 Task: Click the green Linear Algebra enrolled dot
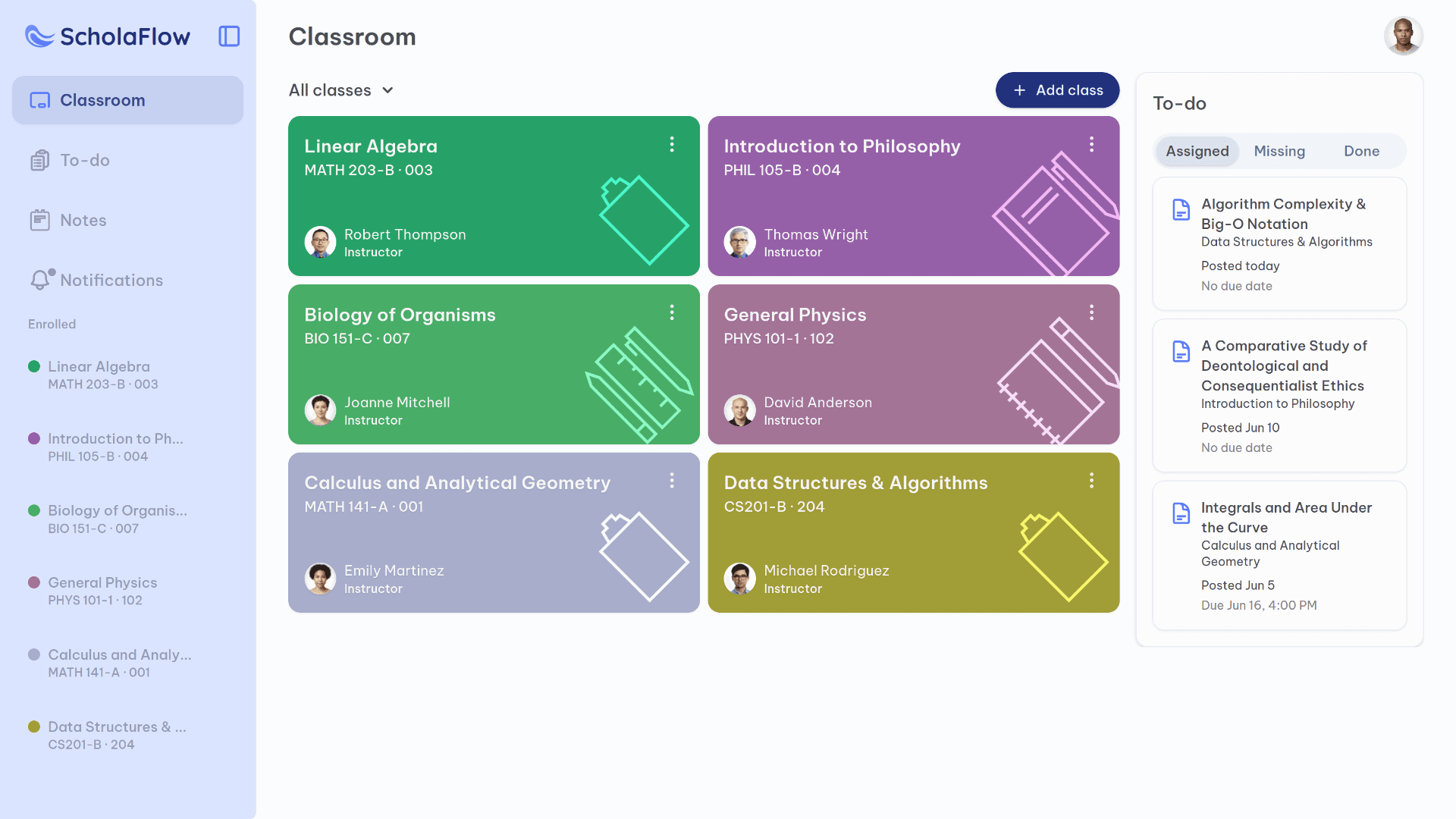(x=34, y=367)
